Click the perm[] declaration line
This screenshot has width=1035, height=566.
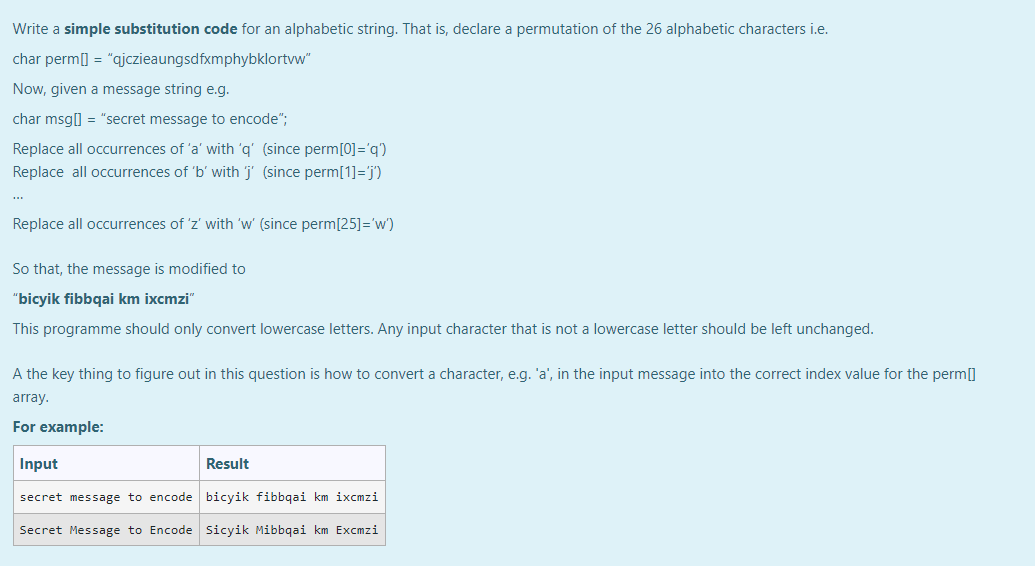(162, 59)
